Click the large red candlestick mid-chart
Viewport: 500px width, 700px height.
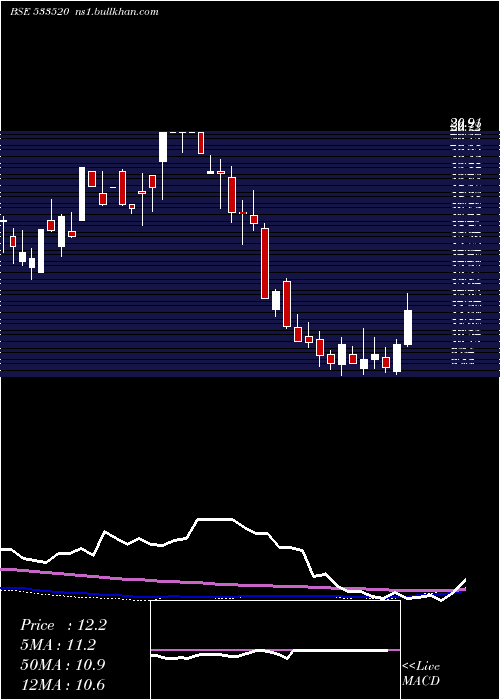(265, 263)
